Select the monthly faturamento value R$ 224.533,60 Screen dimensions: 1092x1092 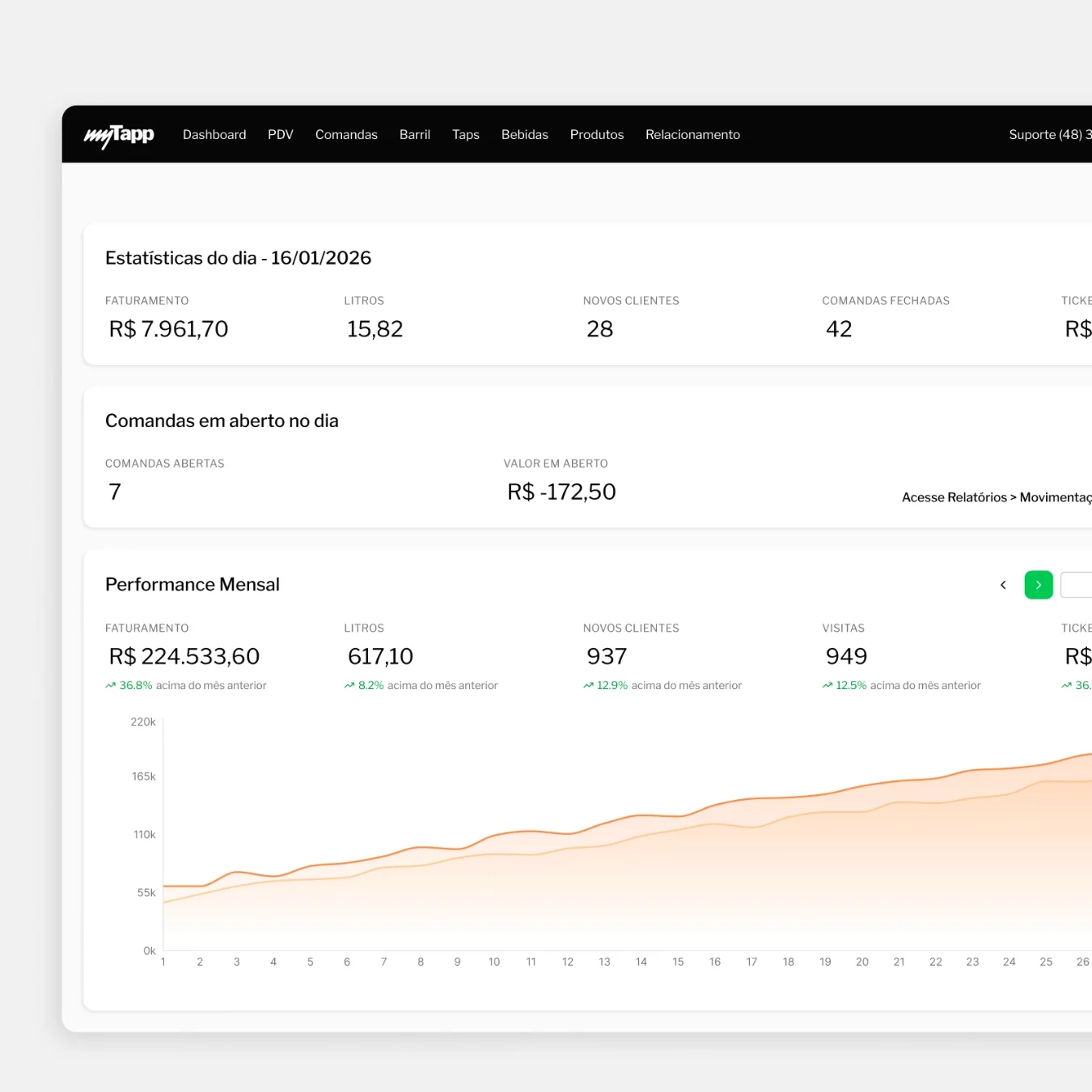point(184,657)
